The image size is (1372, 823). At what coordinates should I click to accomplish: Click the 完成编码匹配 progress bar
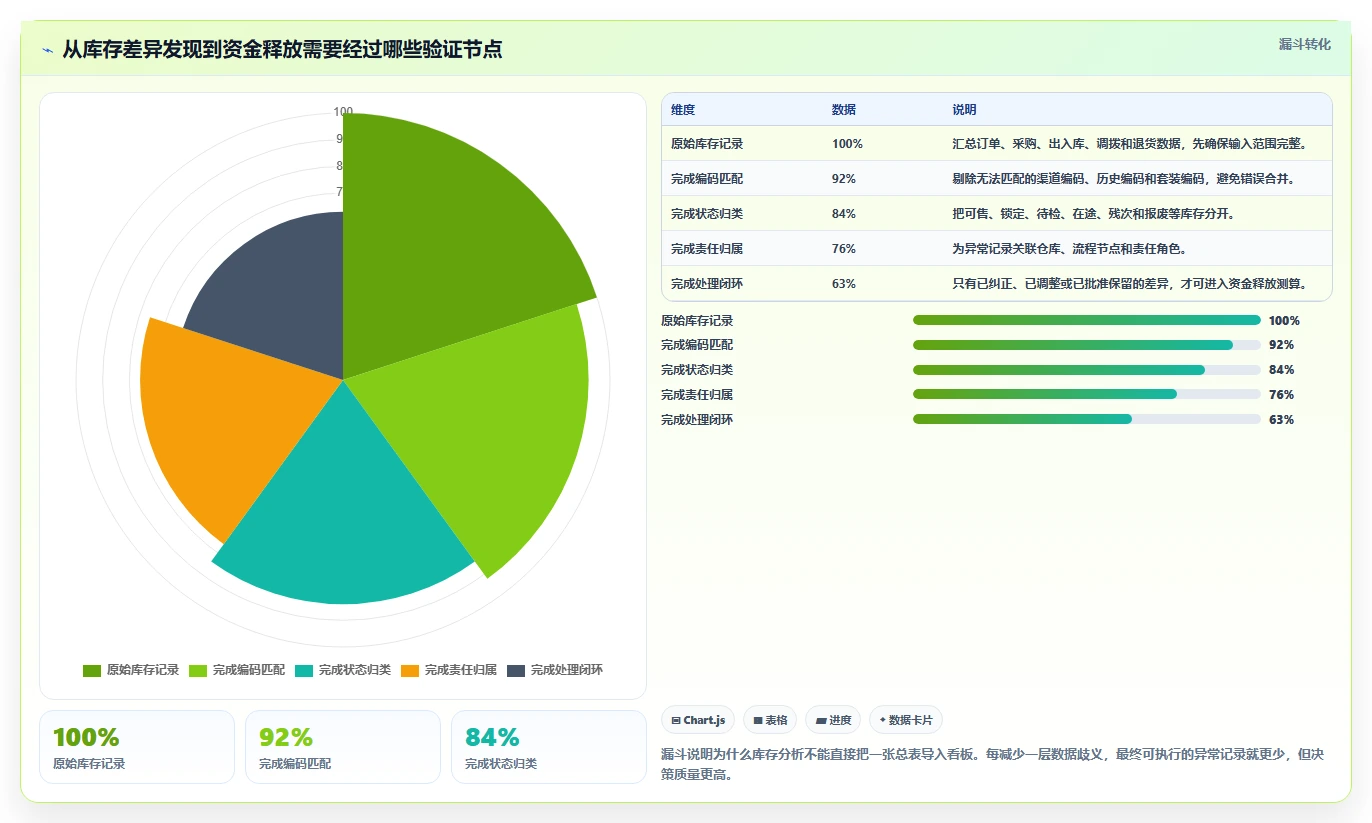[1087, 345]
